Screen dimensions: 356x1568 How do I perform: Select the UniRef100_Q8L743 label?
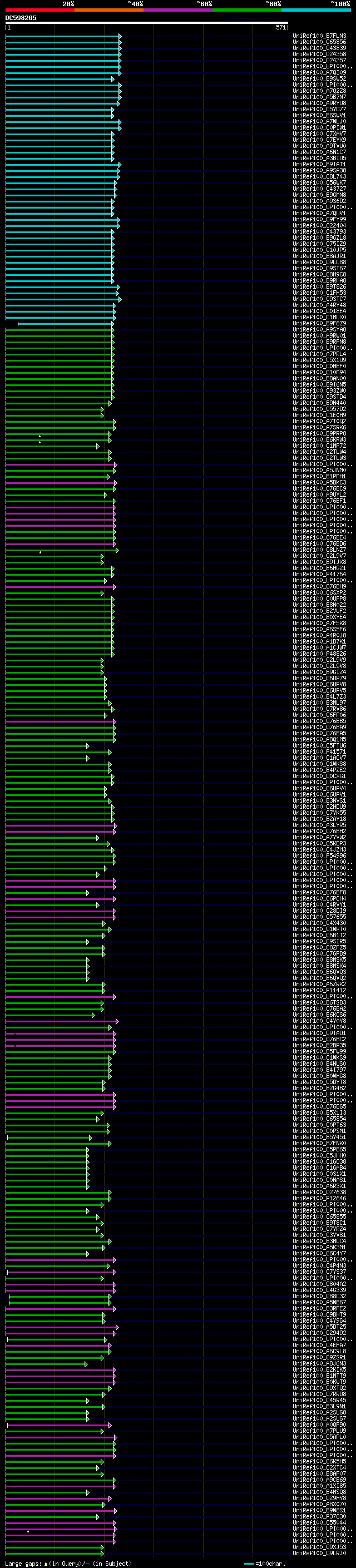pyautogui.click(x=319, y=176)
